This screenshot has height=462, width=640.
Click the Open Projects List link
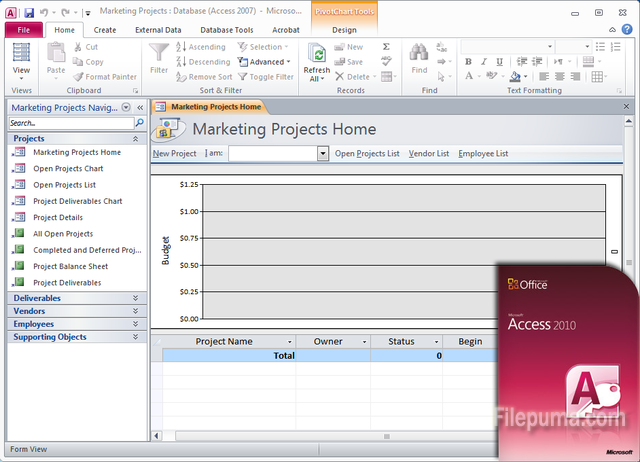coord(366,154)
